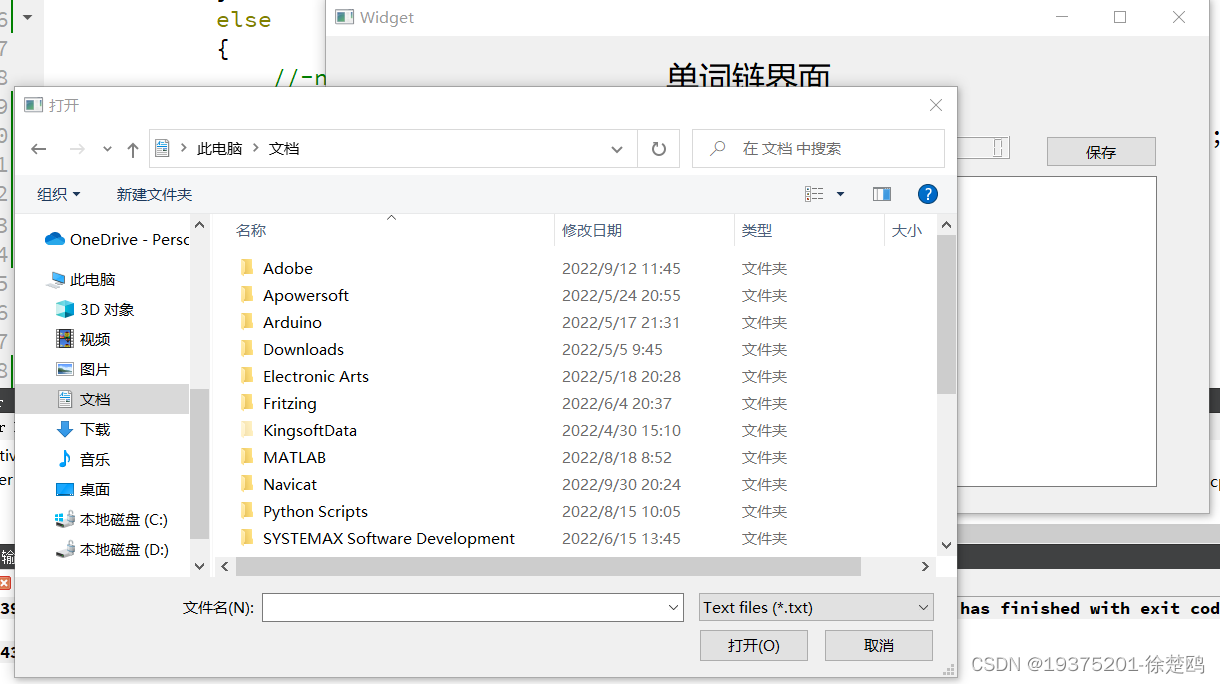Click the blue Help question mark icon
Viewport: 1220px width, 684px height.
click(x=927, y=194)
